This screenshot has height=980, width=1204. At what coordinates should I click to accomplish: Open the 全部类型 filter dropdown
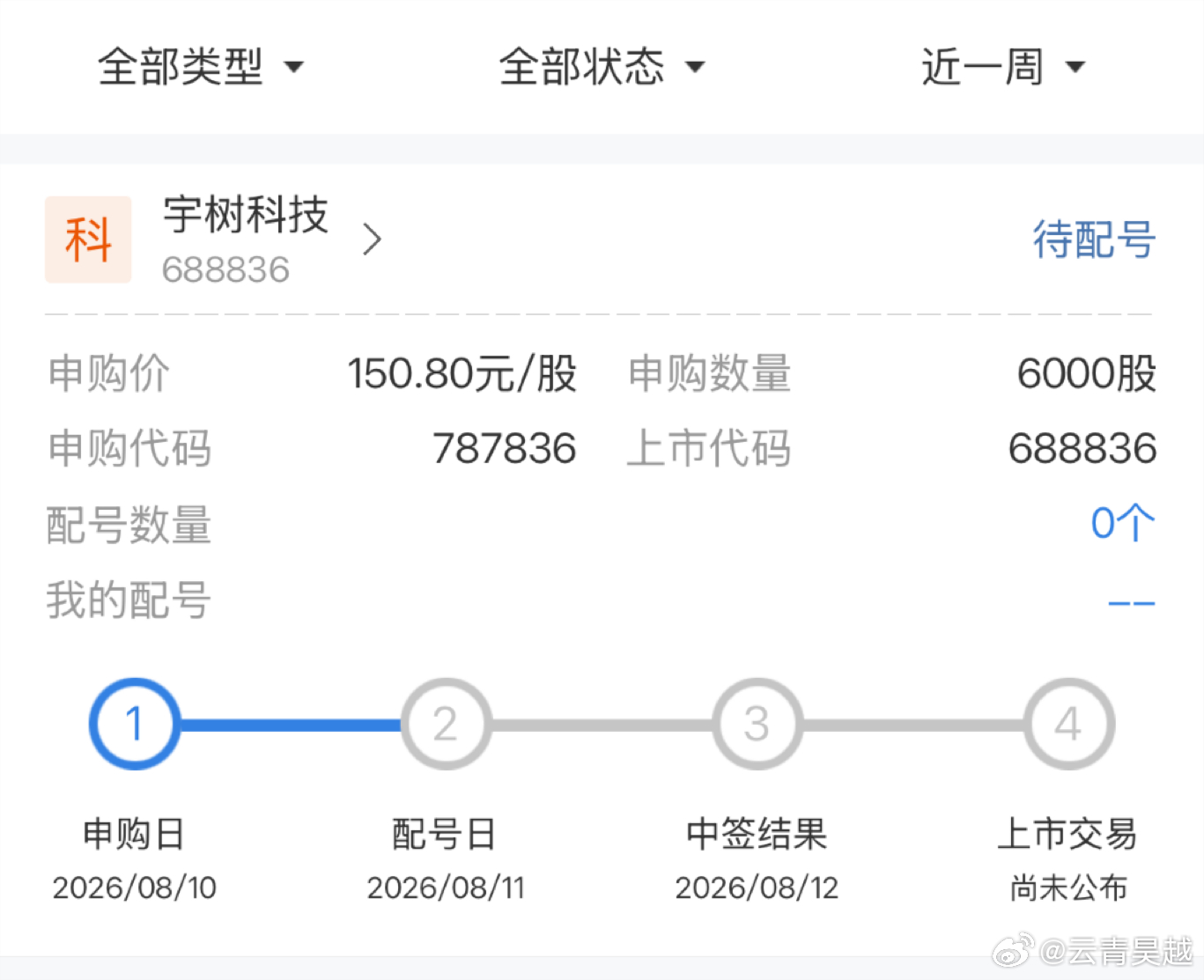point(201,67)
